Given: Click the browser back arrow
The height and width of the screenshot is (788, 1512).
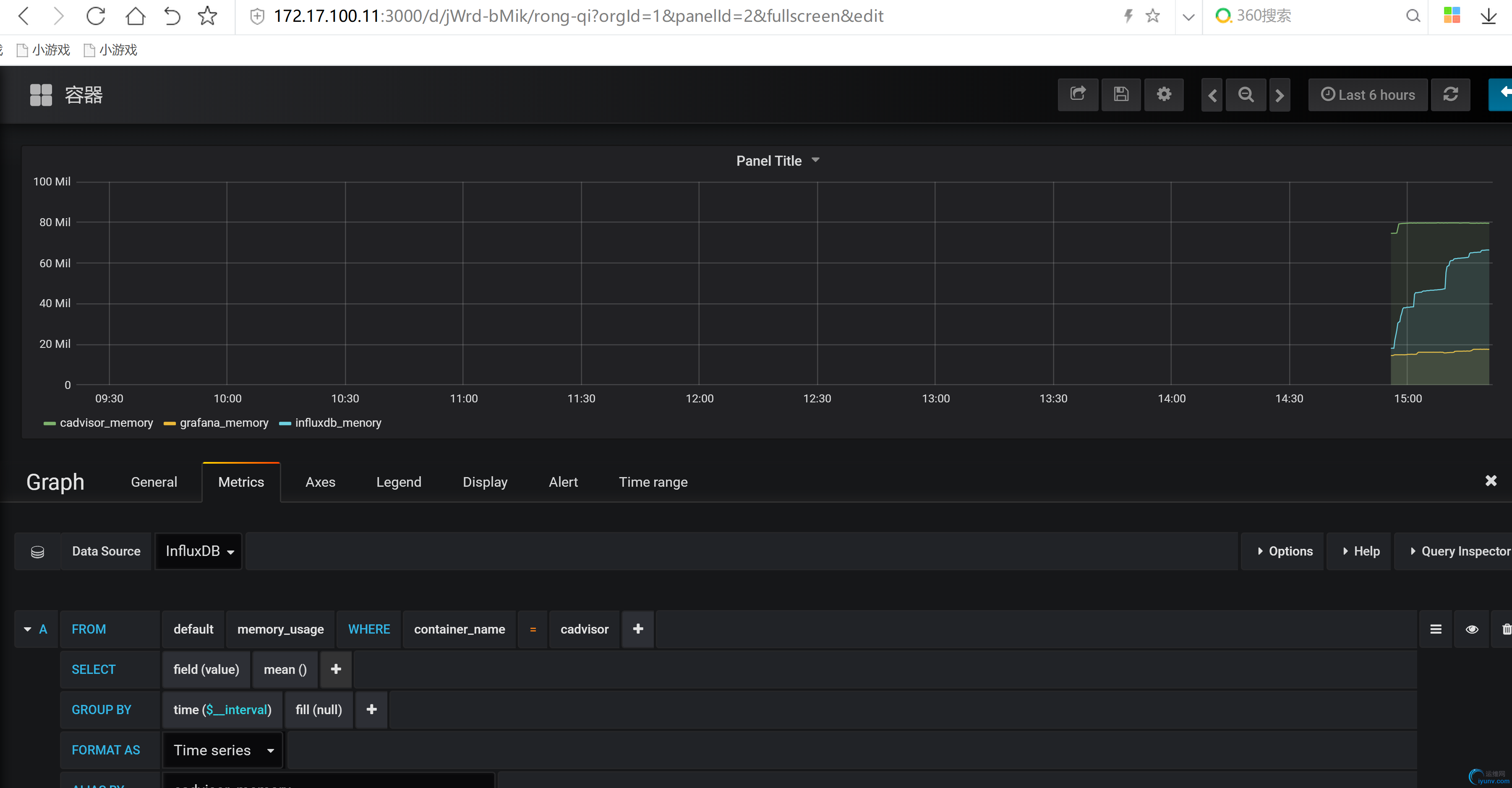Looking at the screenshot, I should click(24, 16).
